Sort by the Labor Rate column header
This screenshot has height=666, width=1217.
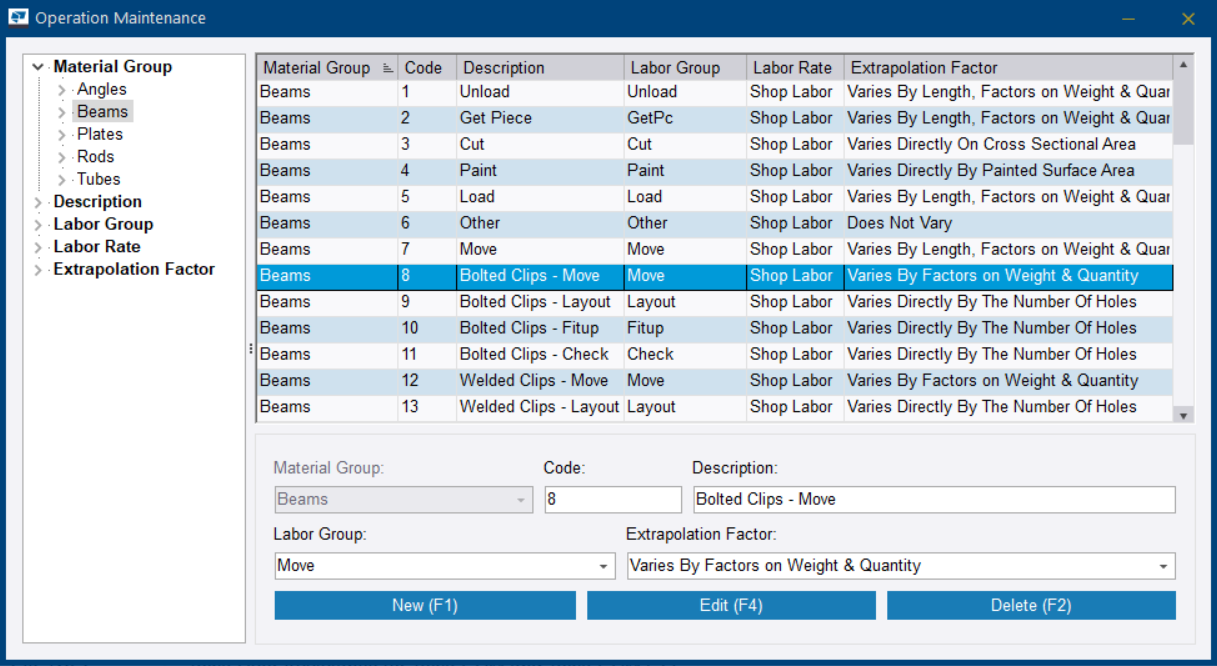792,68
